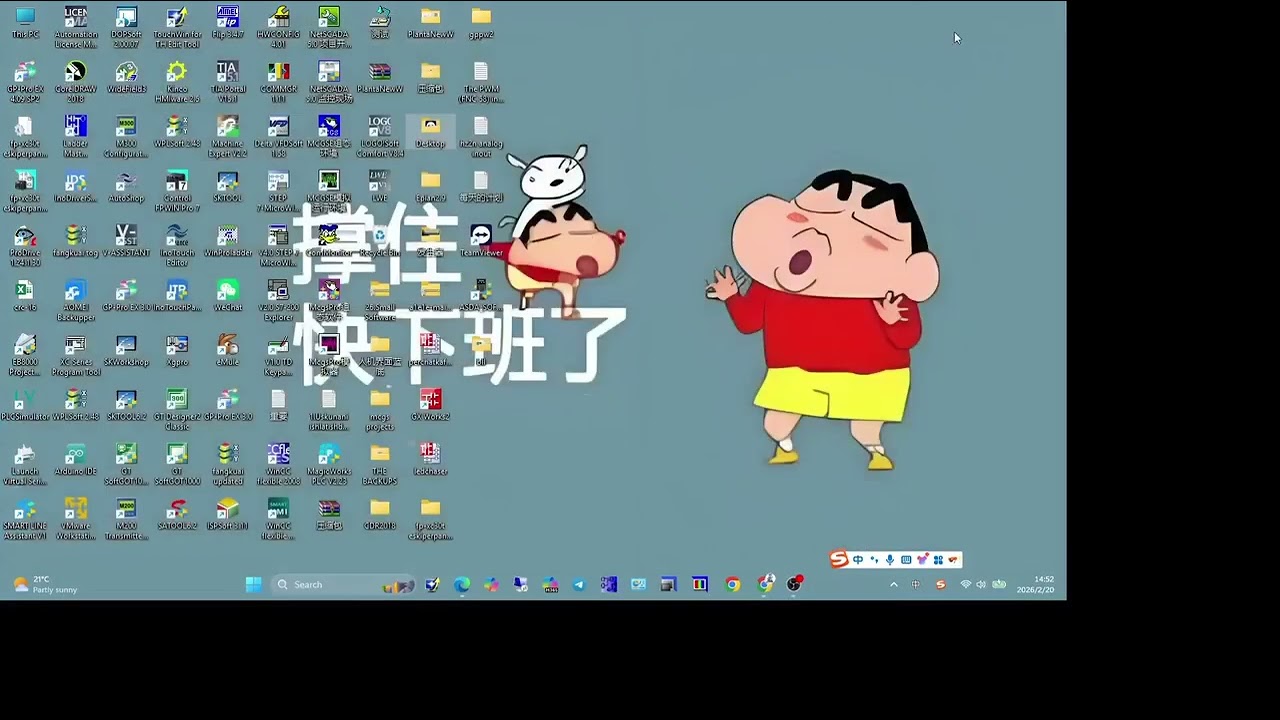Open InoTouch Editor shortcut
The width and height of the screenshot is (1280, 720).
177,246
